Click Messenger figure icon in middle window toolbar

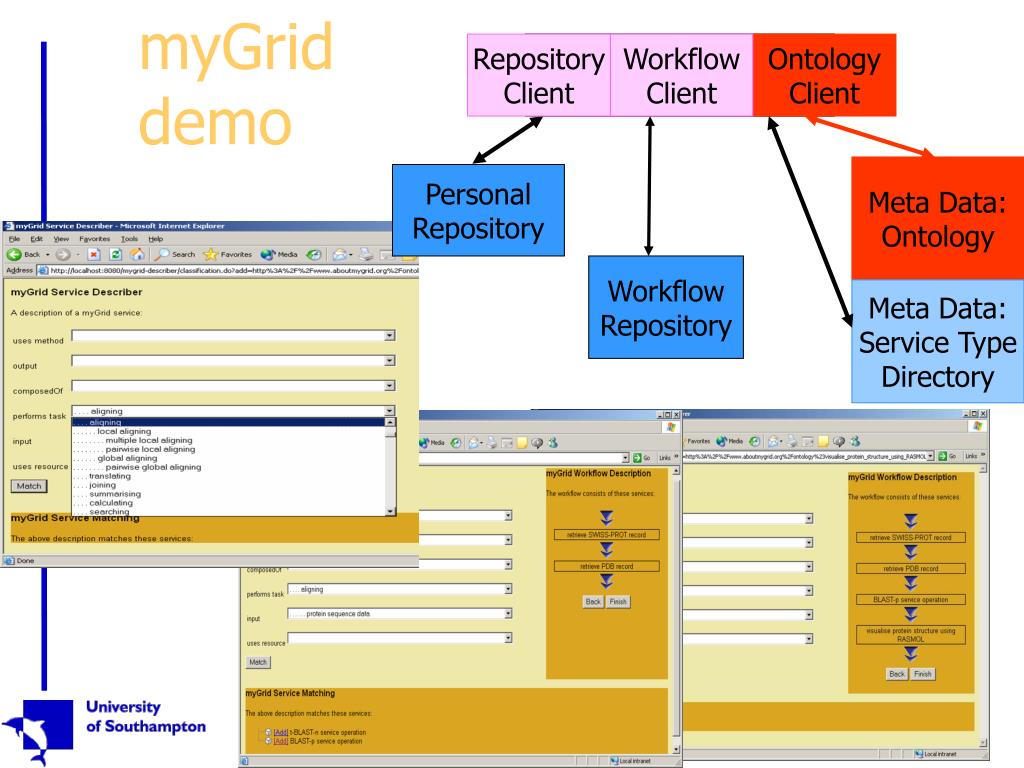[552, 442]
